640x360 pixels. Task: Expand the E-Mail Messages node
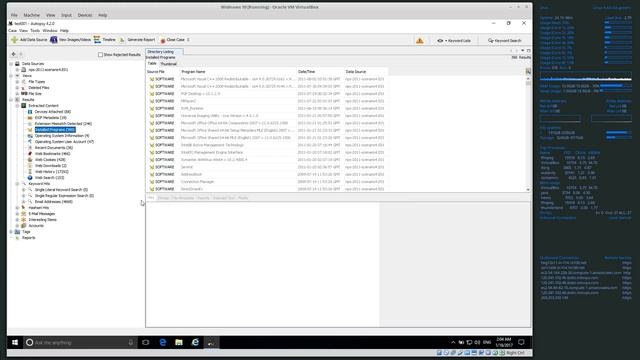[17, 214]
